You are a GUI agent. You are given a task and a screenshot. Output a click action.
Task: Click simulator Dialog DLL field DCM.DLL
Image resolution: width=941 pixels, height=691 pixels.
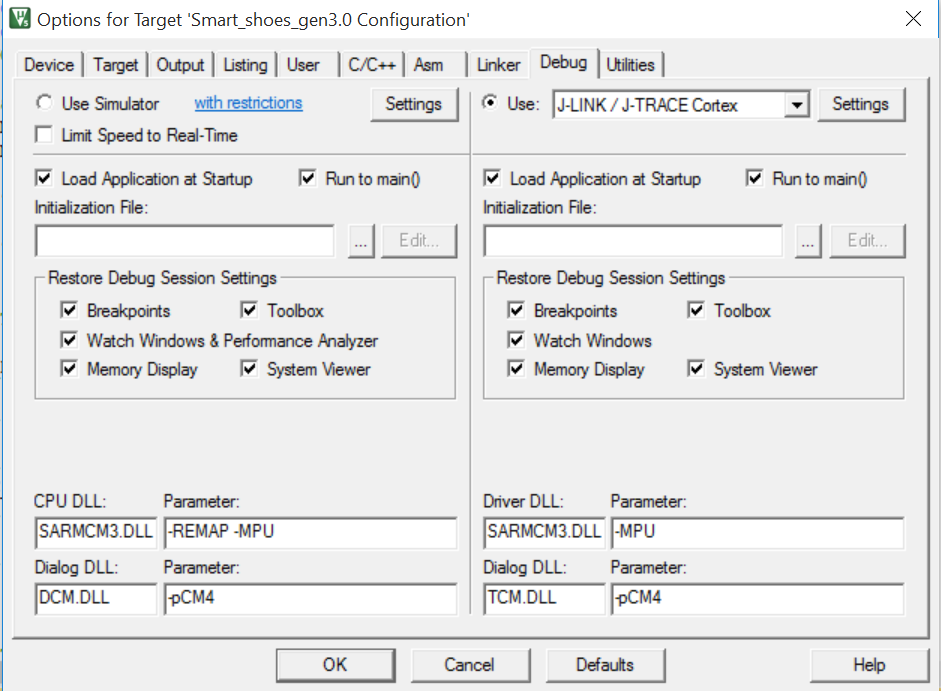(96, 599)
